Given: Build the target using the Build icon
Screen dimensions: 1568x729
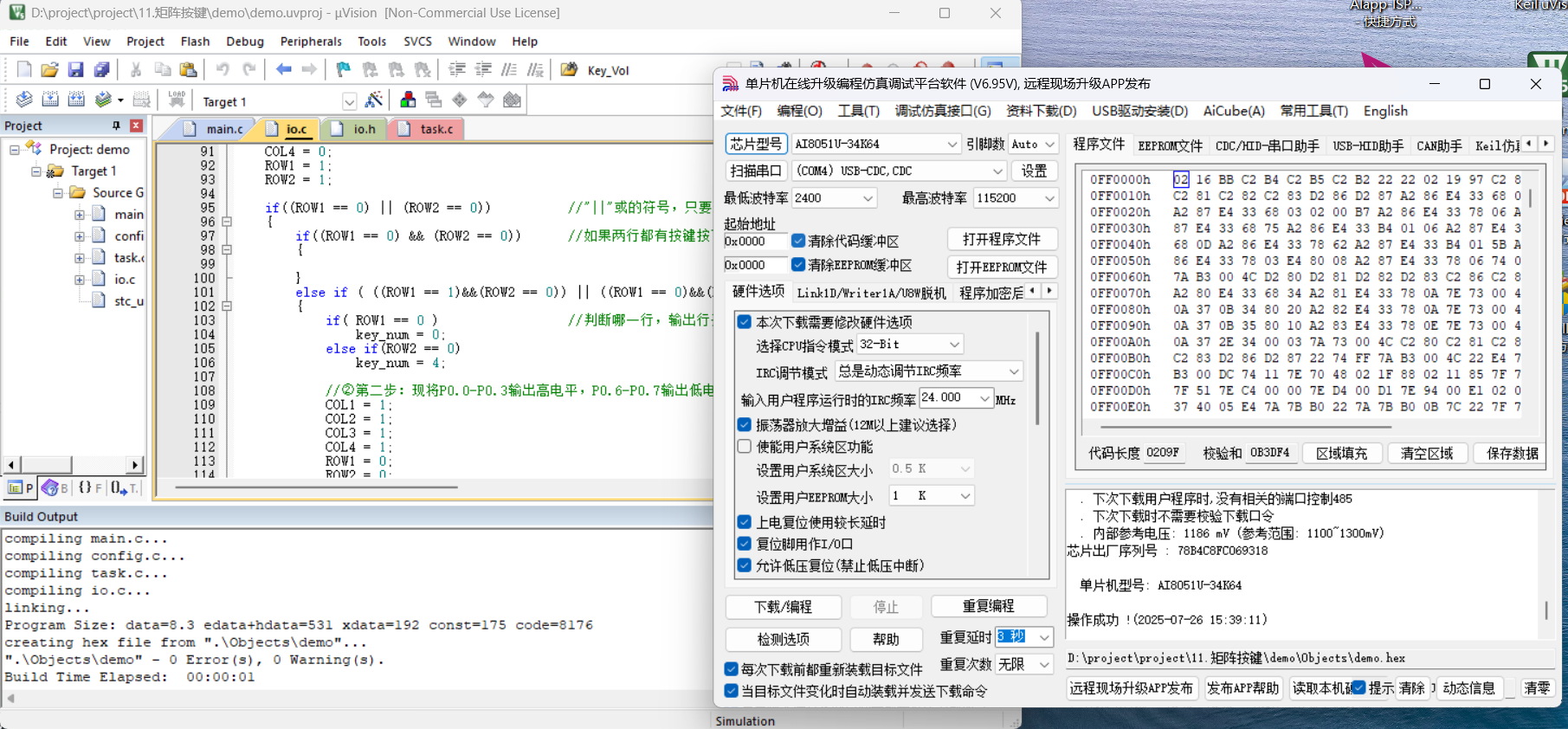Looking at the screenshot, I should (x=50, y=100).
